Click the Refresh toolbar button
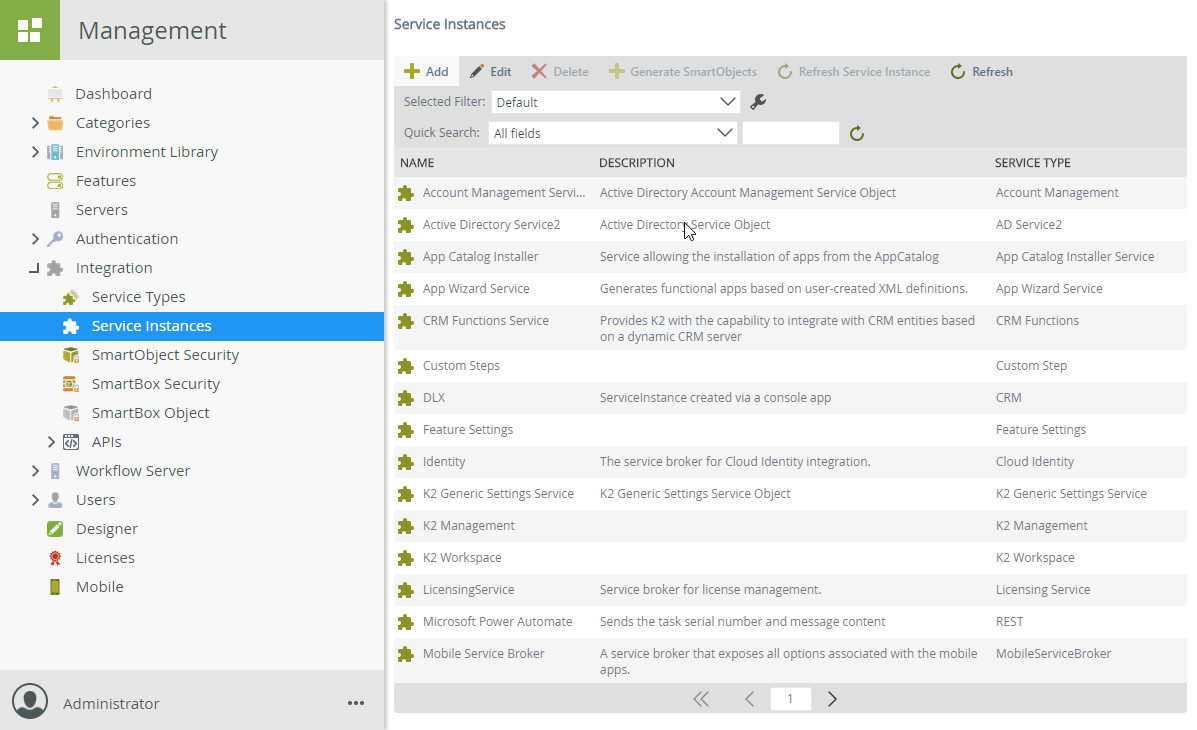 point(982,72)
